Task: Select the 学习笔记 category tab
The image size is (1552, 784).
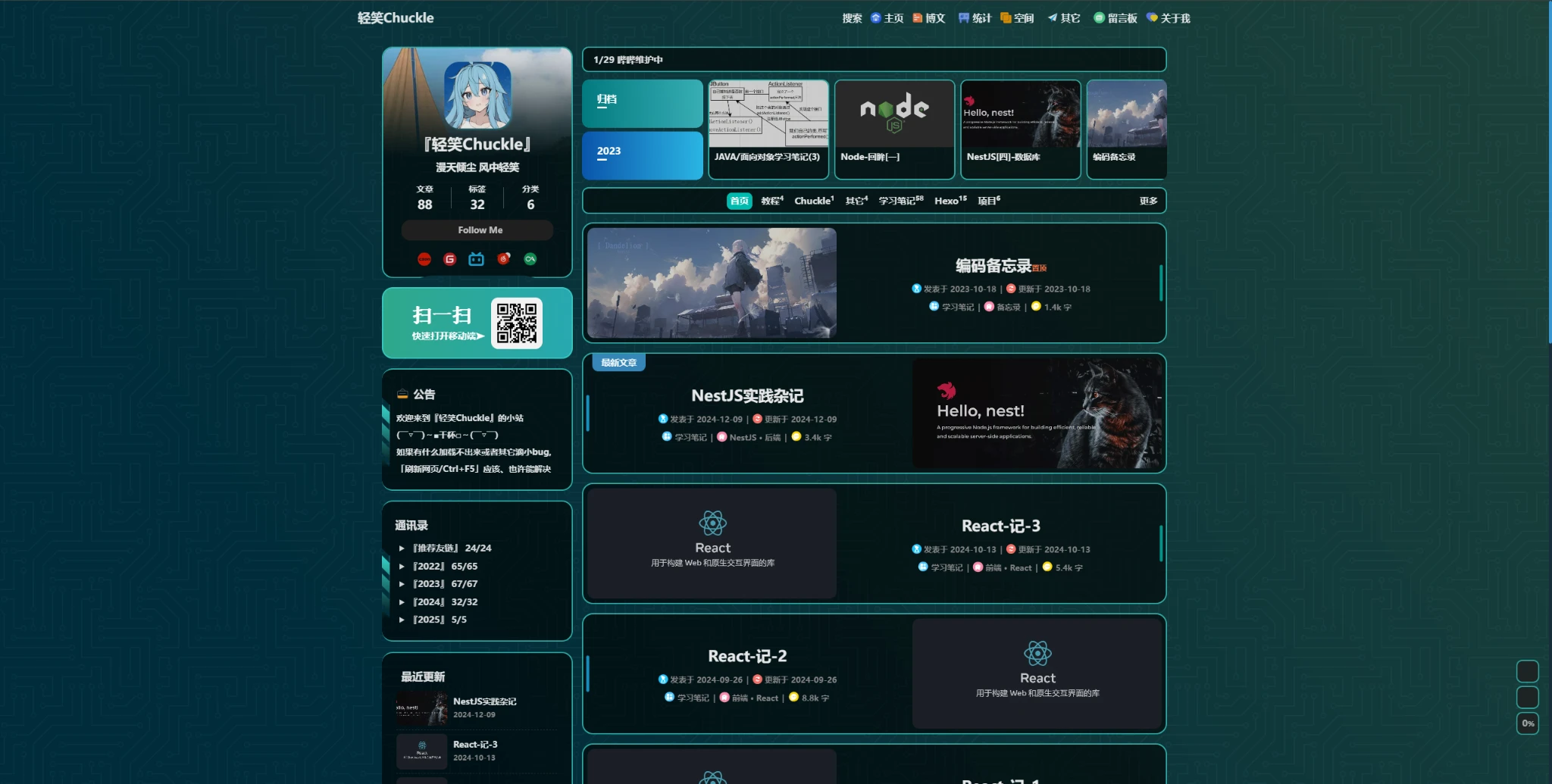Action: (900, 201)
